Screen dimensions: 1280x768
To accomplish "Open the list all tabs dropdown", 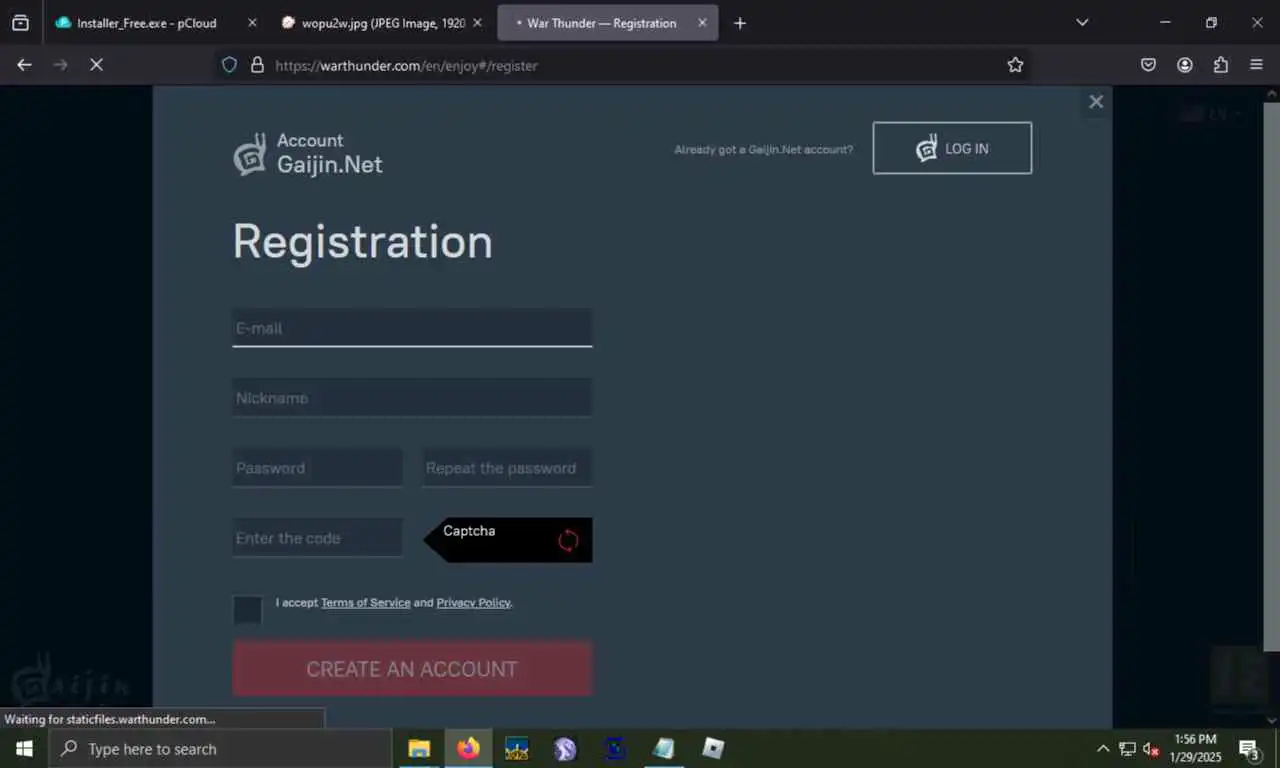I will pos(1082,23).
